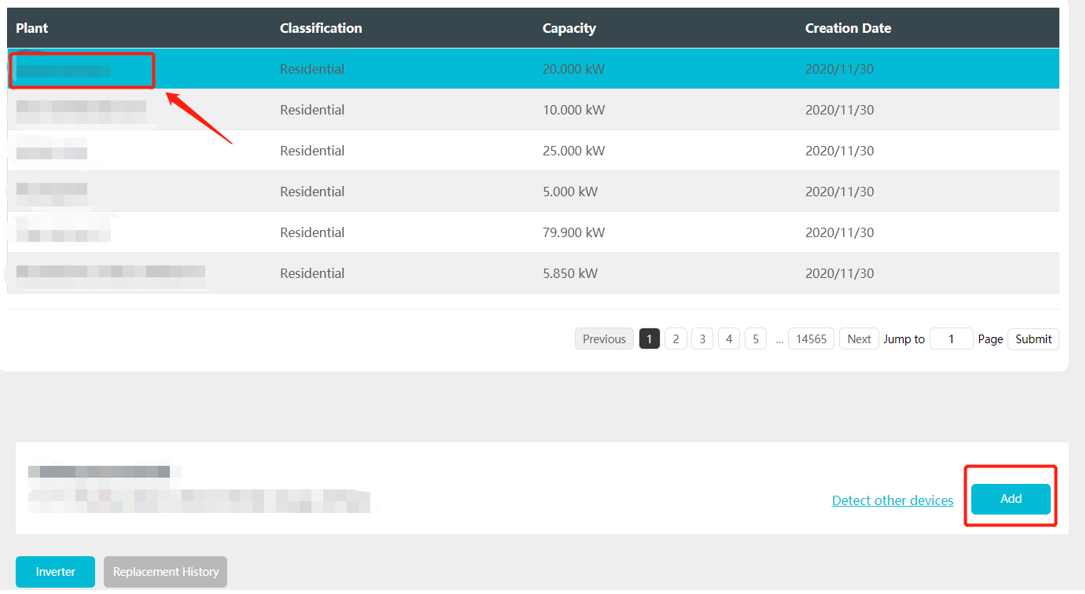Open the Detect other devices link
This screenshot has height=594, width=1085.
click(892, 500)
